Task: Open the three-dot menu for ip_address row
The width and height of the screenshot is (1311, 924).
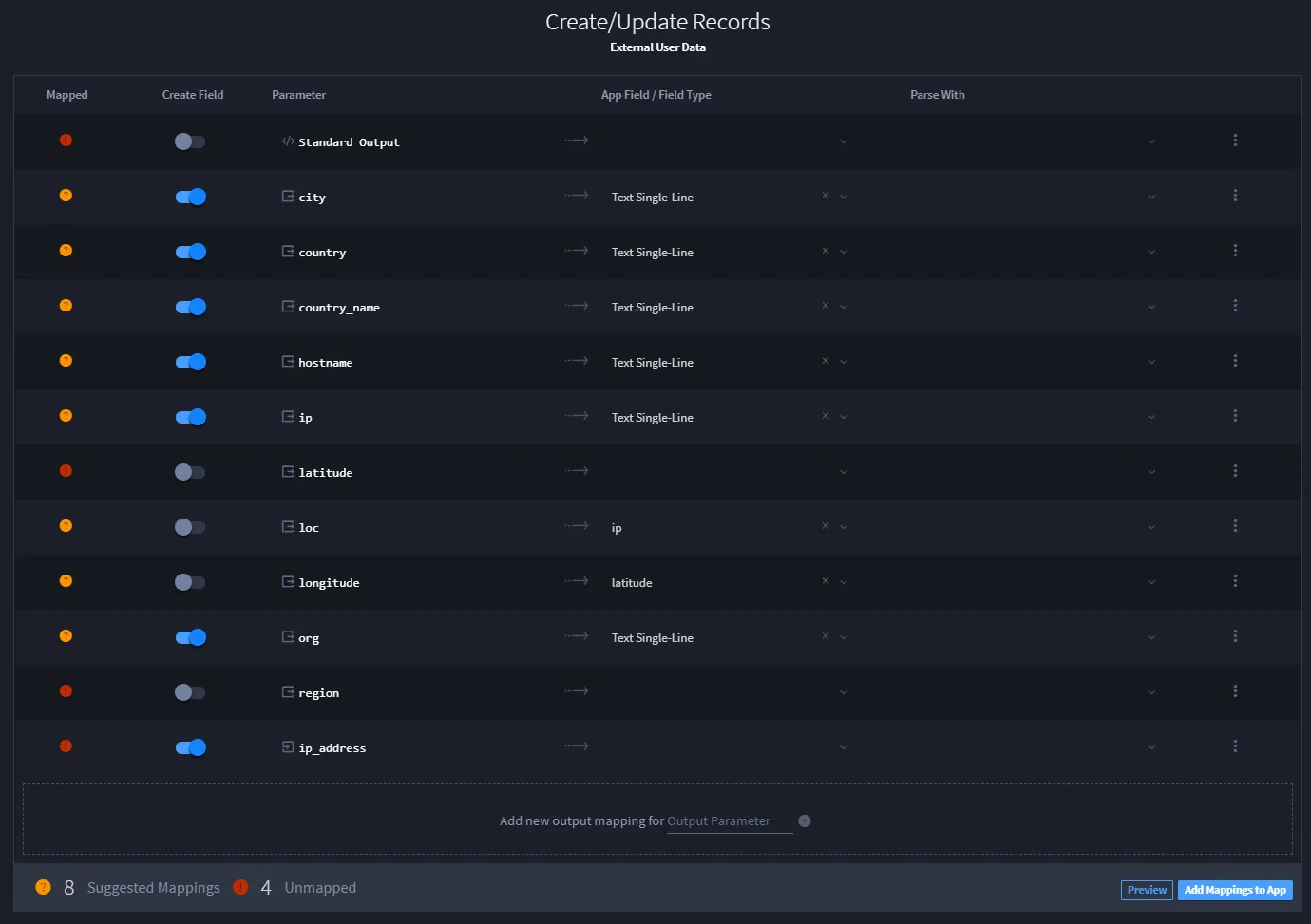Action: pos(1235,746)
